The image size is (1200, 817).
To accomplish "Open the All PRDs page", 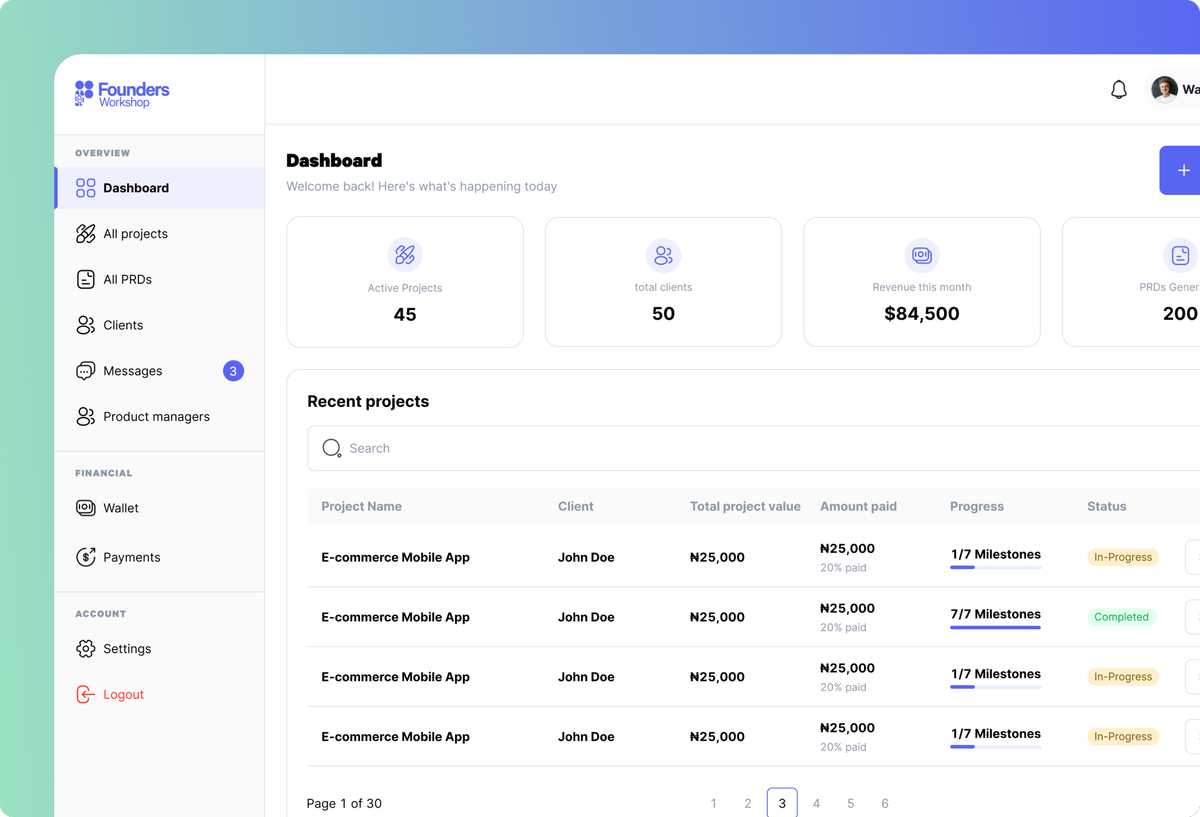I will [127, 280].
